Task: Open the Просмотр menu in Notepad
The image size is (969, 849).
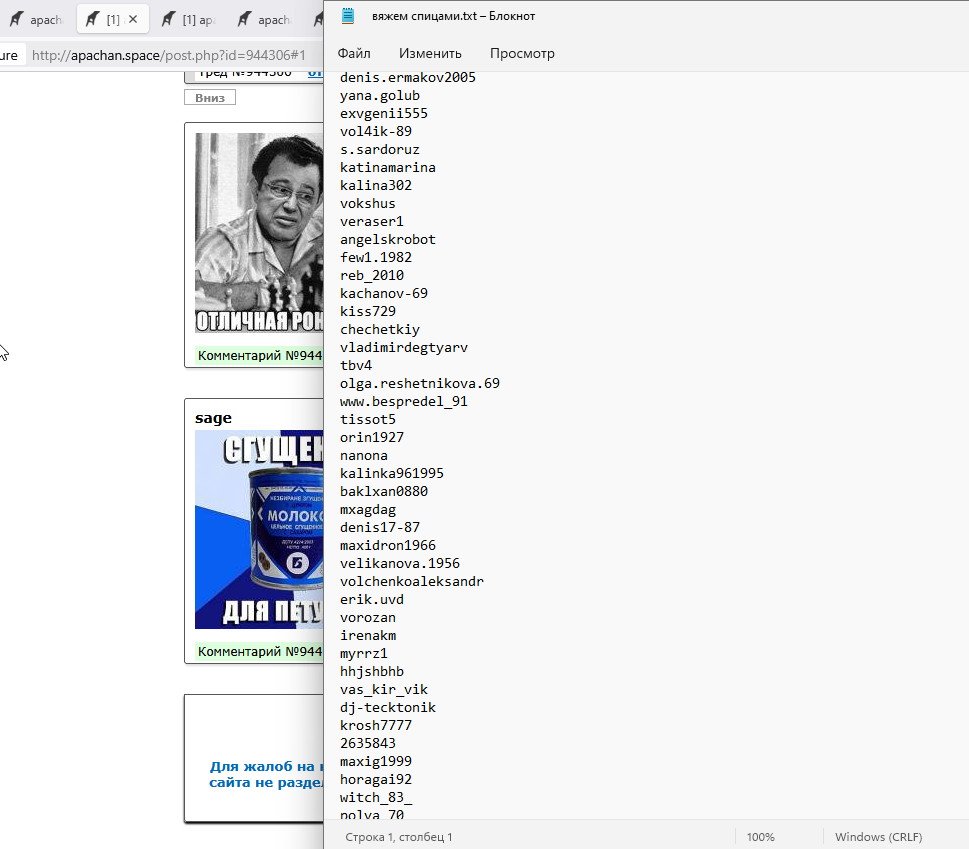Action: click(522, 54)
